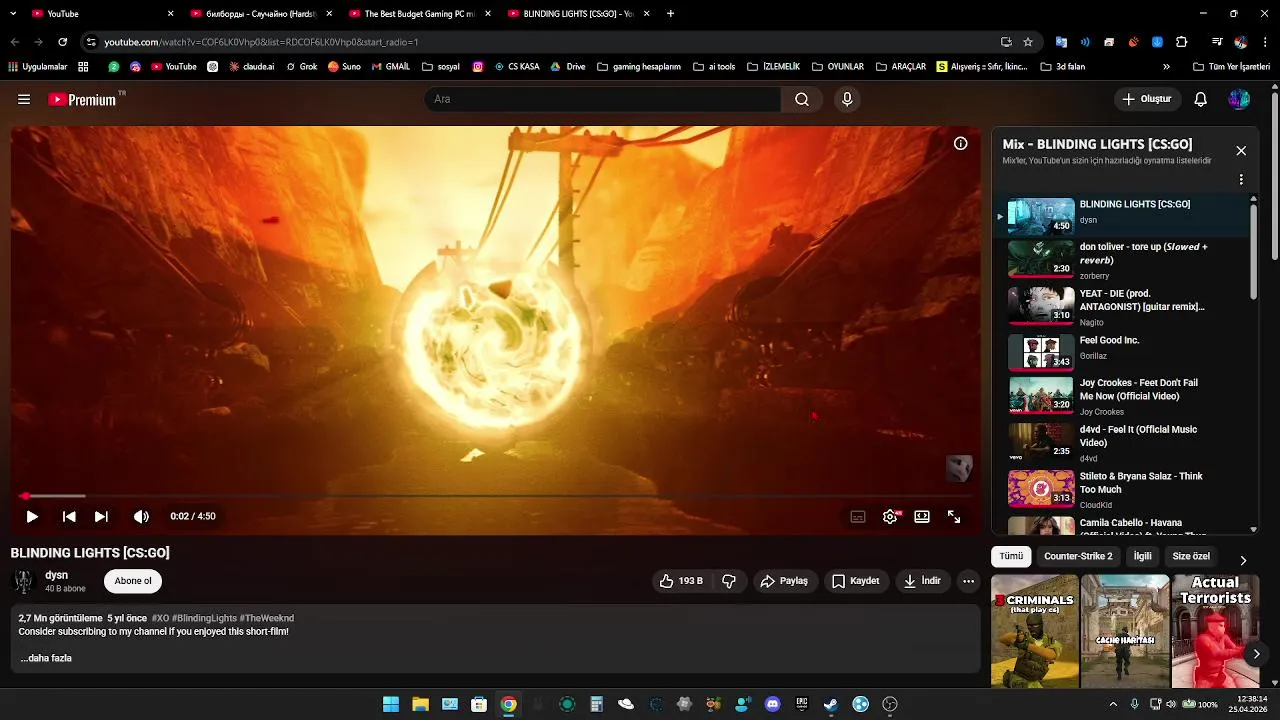The height and width of the screenshot is (720, 1280).
Task: Mute the video volume
Action: pyautogui.click(x=141, y=516)
